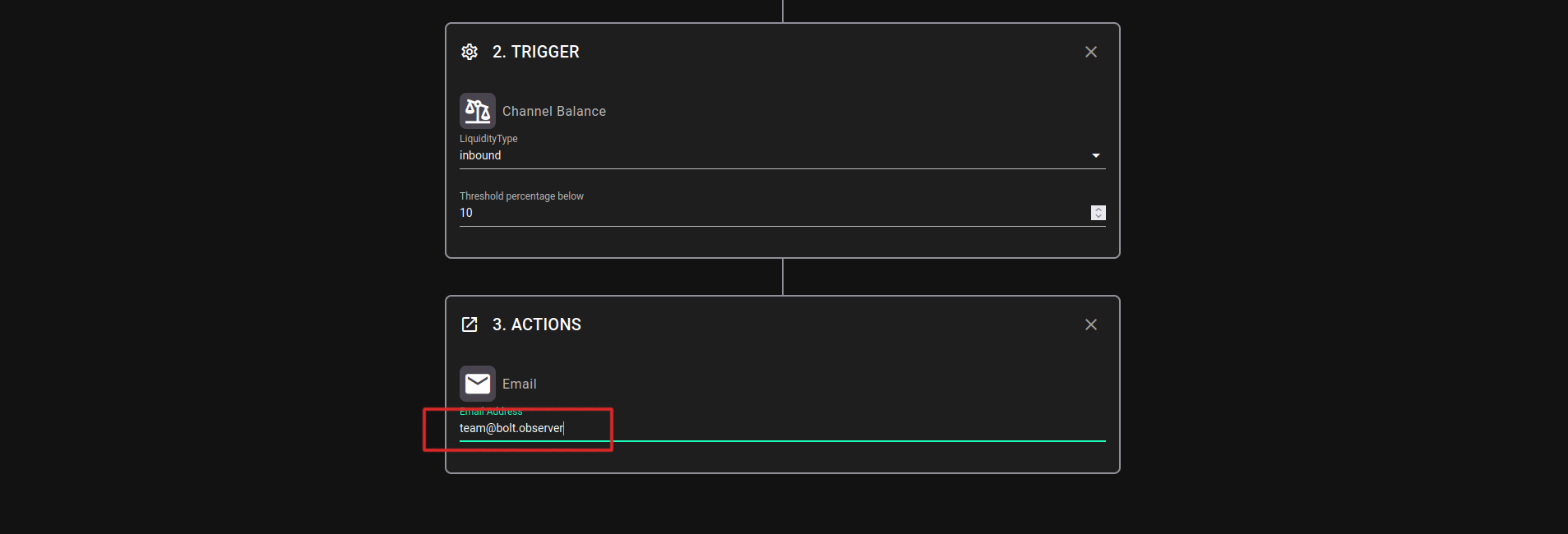Click into the Email Address input field
This screenshot has width=1568, height=534.
click(x=783, y=428)
